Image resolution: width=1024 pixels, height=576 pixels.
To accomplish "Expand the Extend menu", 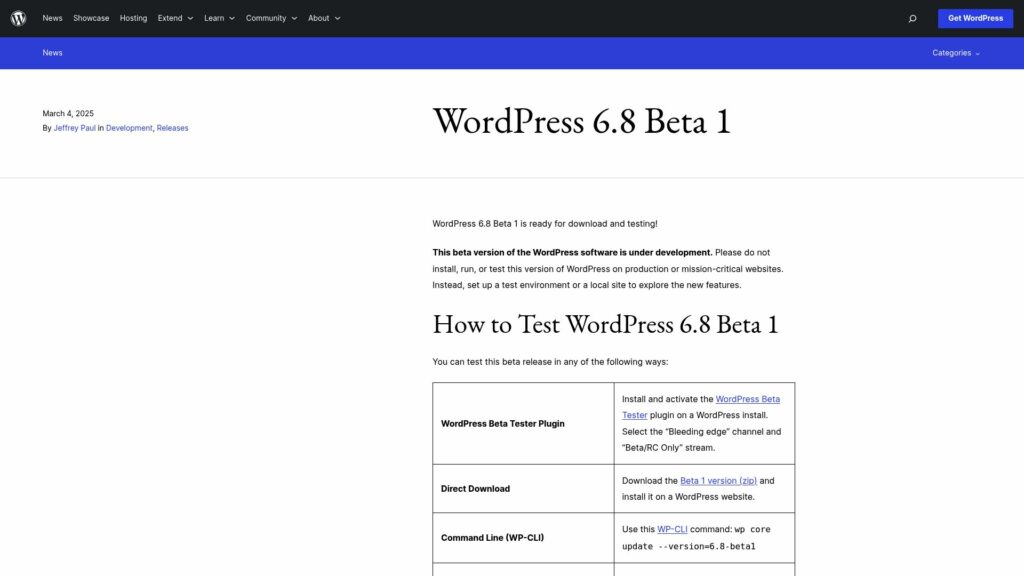I will (175, 18).
